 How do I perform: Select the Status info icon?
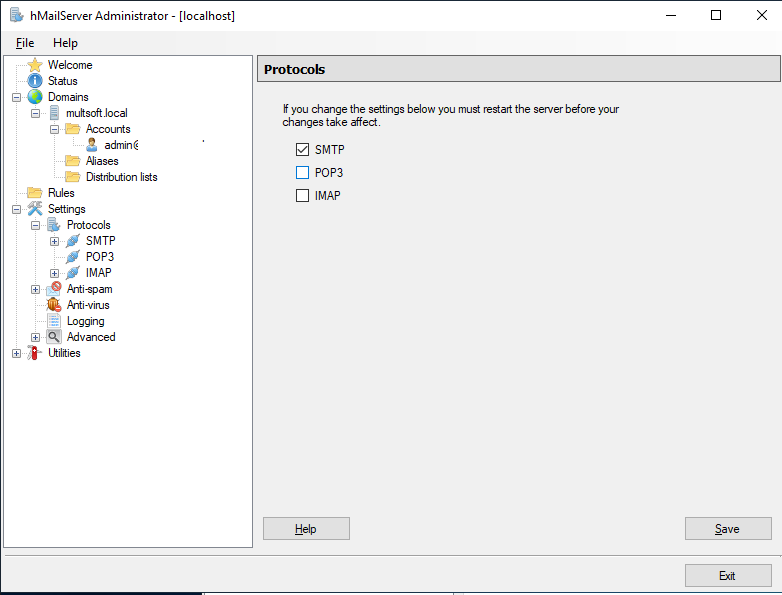(x=35, y=81)
